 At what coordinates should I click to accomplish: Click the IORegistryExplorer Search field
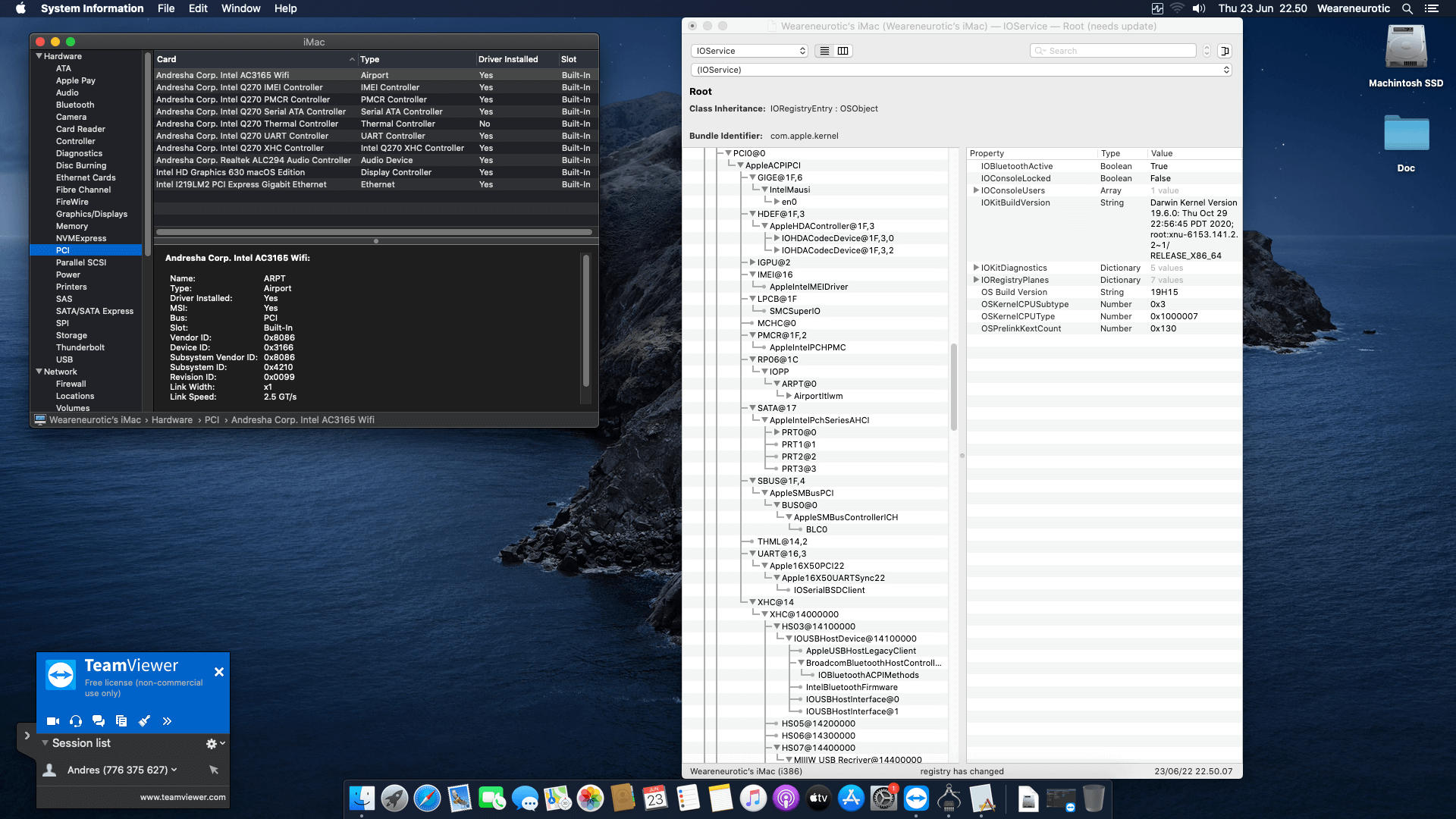[1113, 51]
